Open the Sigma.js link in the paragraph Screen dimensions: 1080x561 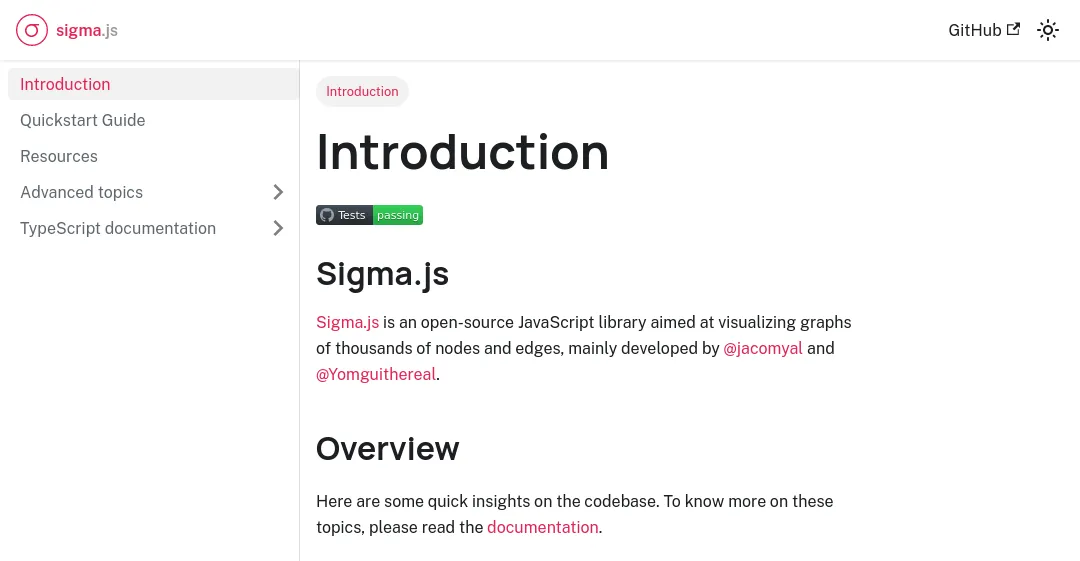point(347,322)
